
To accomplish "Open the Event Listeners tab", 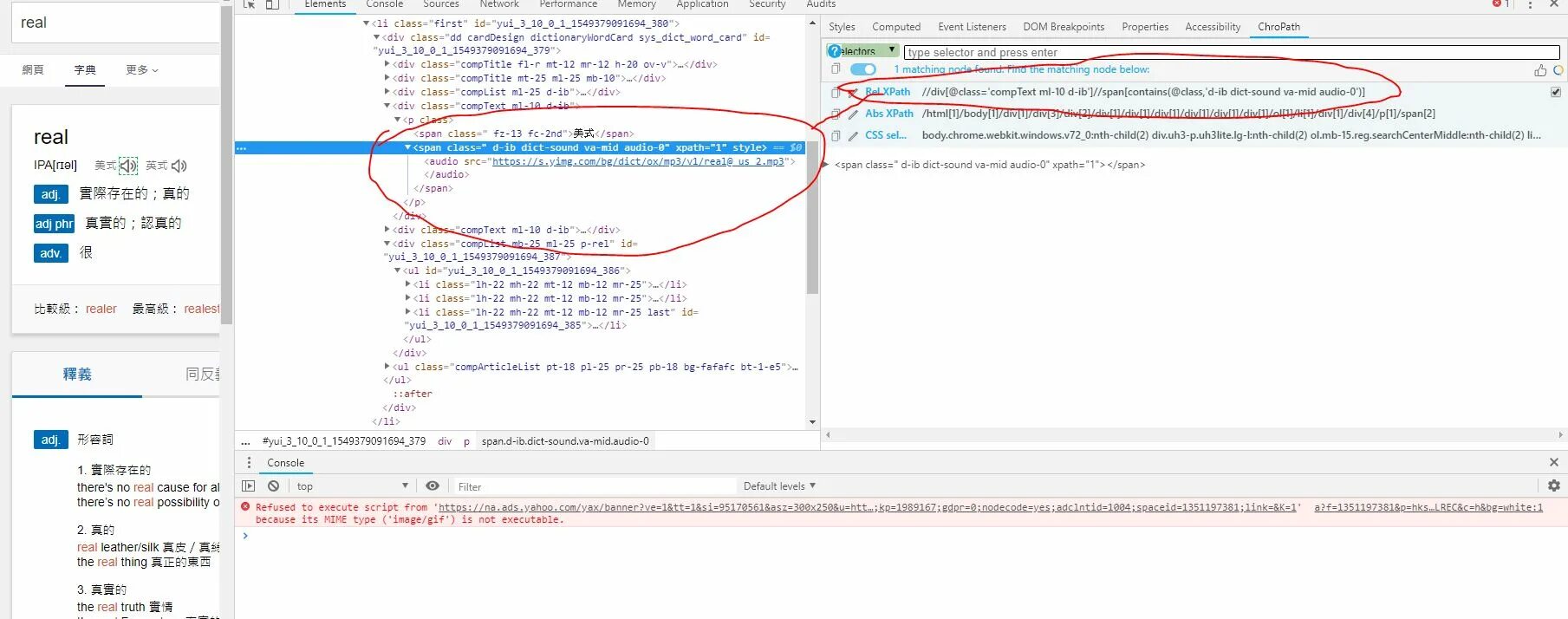I will click(973, 27).
